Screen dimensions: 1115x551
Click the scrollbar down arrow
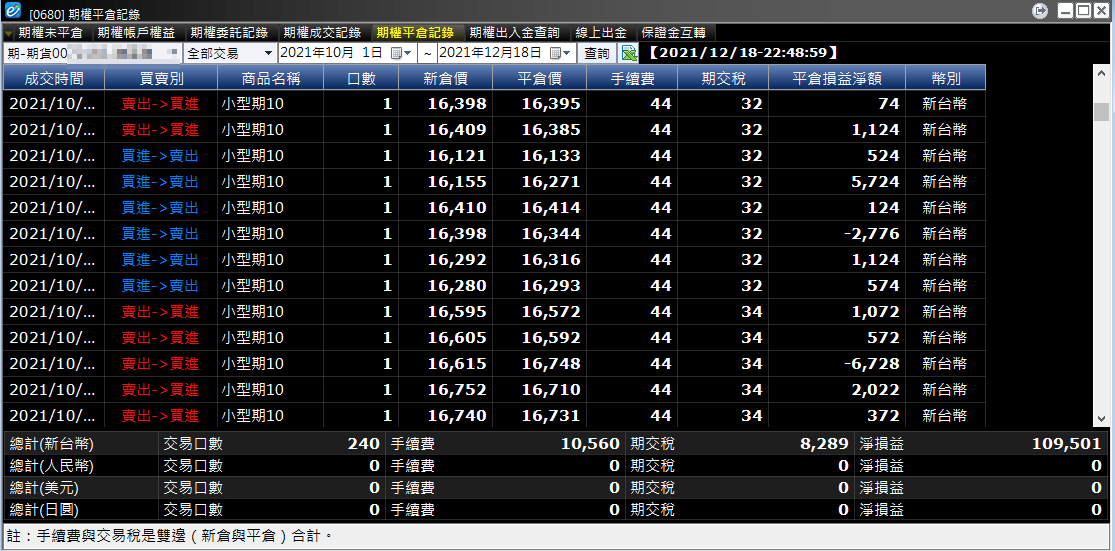1101,419
